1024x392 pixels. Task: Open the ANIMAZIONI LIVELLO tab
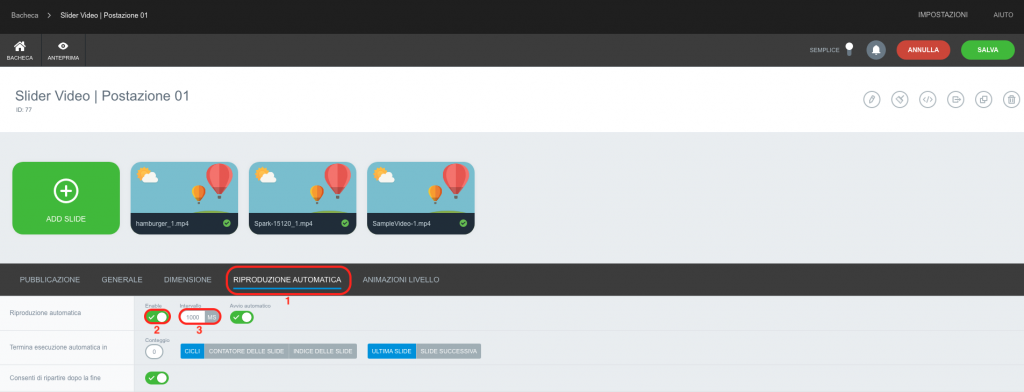point(401,280)
